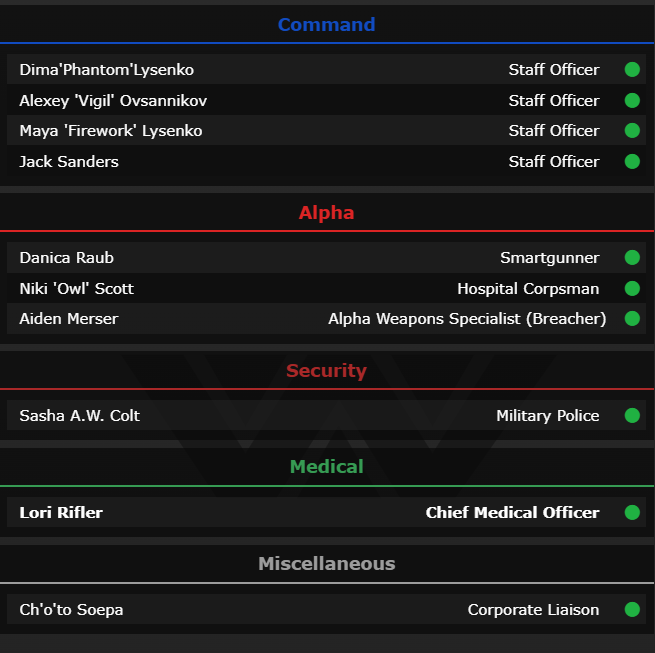Open Danica Raub's name entry
Image resolution: width=655 pixels, height=653 pixels.
pos(66,258)
